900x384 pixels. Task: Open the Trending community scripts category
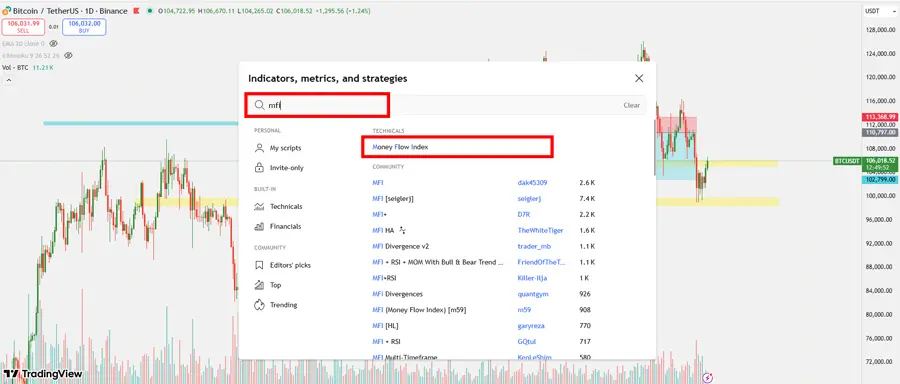(x=284, y=305)
